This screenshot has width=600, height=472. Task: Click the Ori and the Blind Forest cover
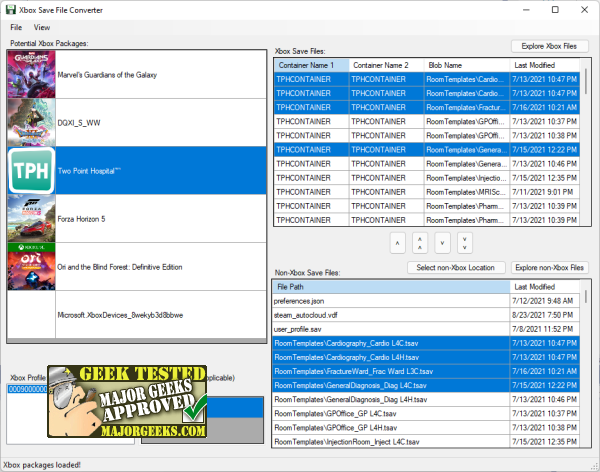coord(31,267)
